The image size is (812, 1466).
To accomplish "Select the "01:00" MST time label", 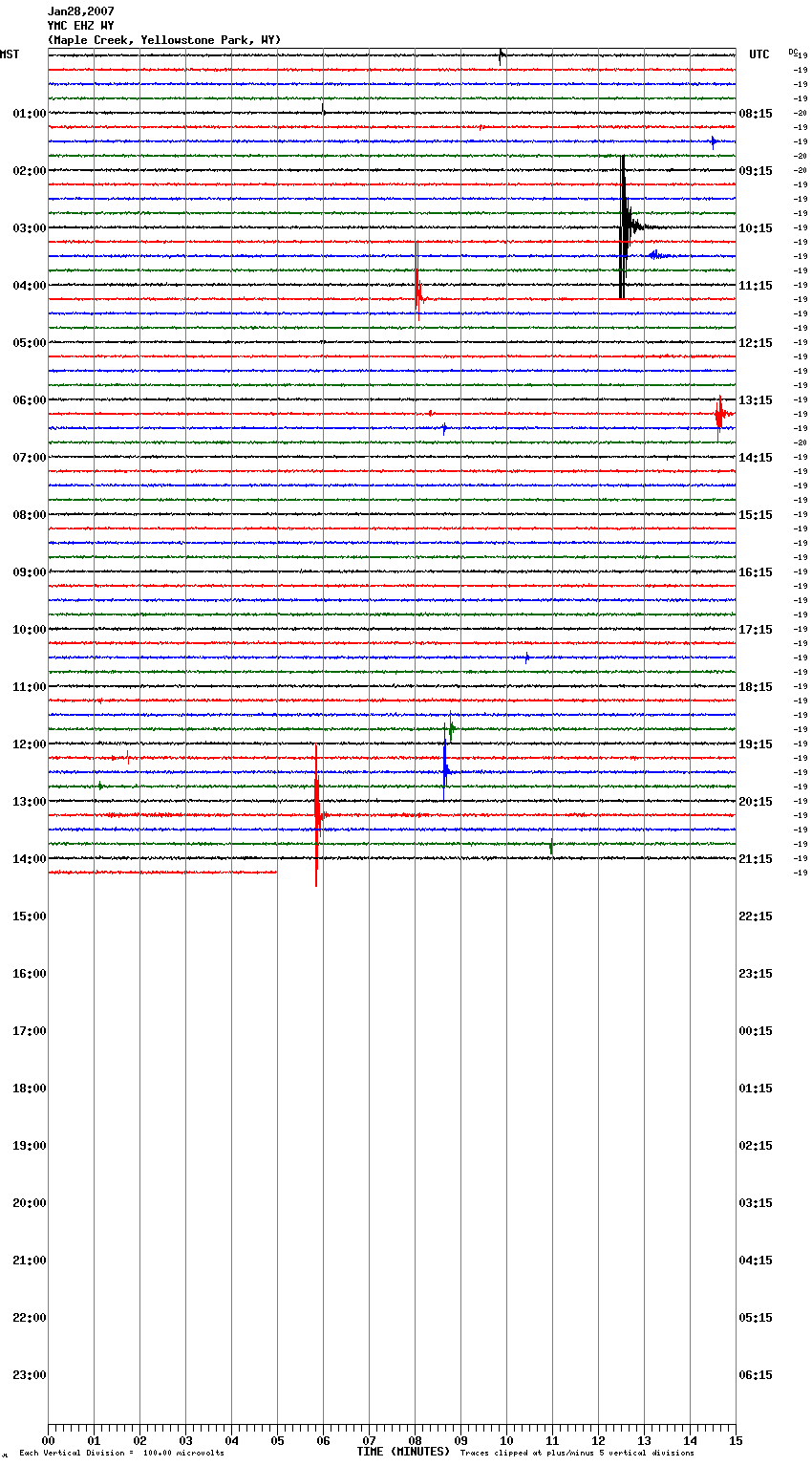I will [x=30, y=114].
